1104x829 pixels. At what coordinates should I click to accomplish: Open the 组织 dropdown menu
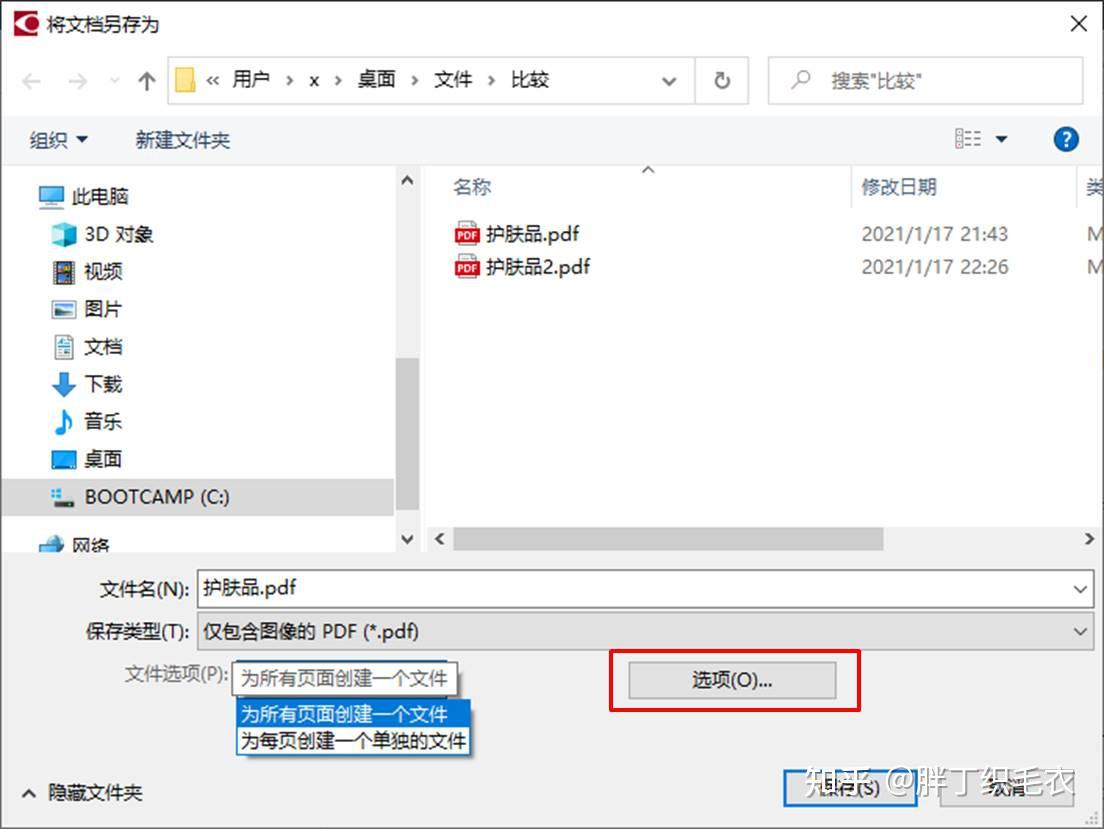click(x=58, y=139)
